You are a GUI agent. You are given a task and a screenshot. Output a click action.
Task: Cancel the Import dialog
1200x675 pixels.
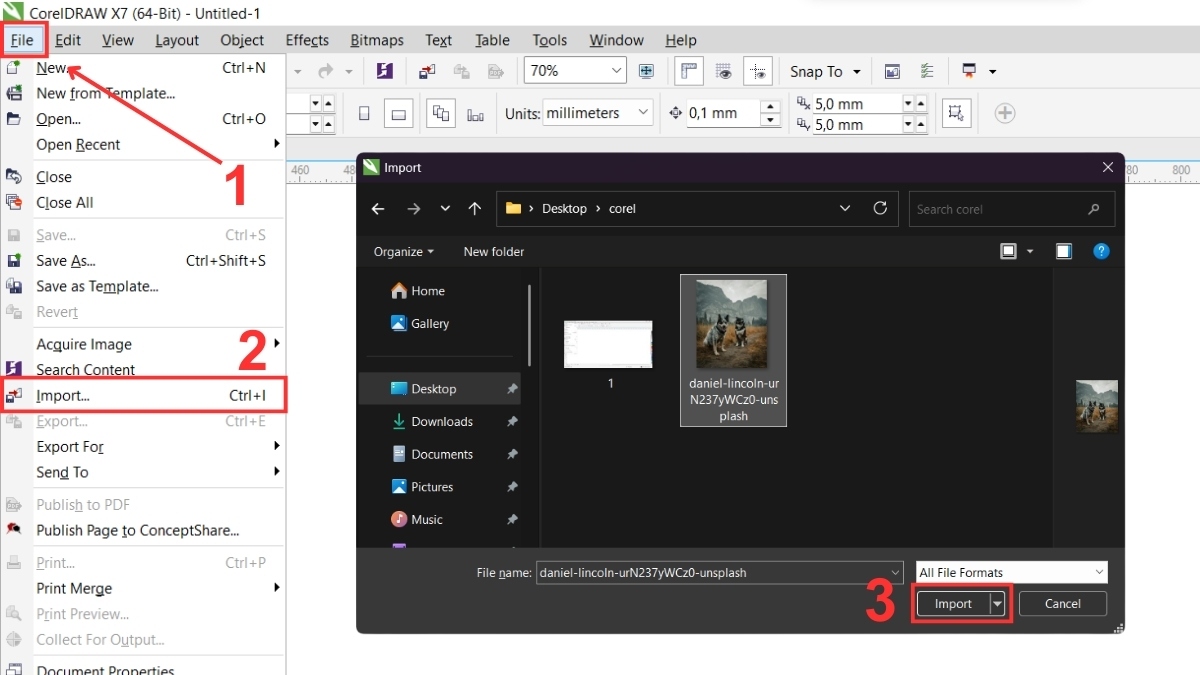(x=1063, y=604)
